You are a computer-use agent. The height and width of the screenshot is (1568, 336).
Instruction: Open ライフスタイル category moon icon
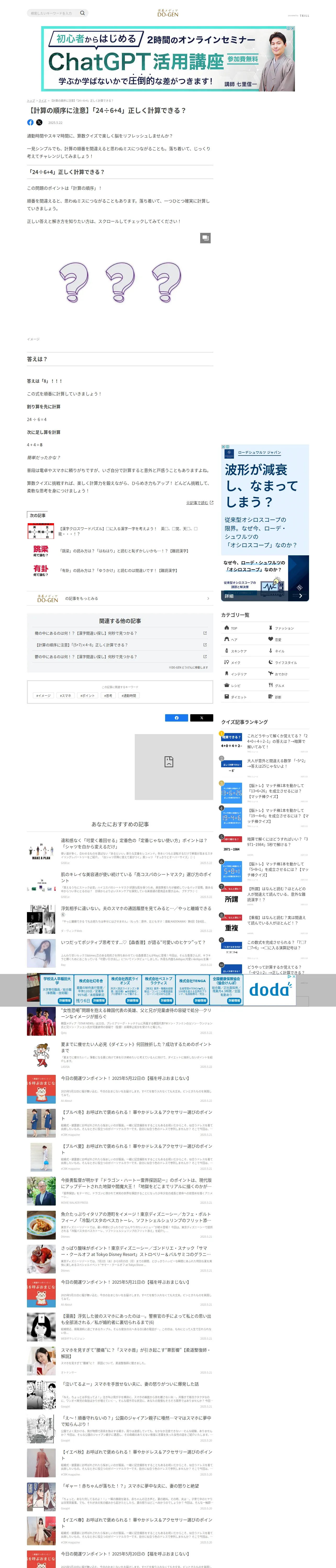click(271, 662)
